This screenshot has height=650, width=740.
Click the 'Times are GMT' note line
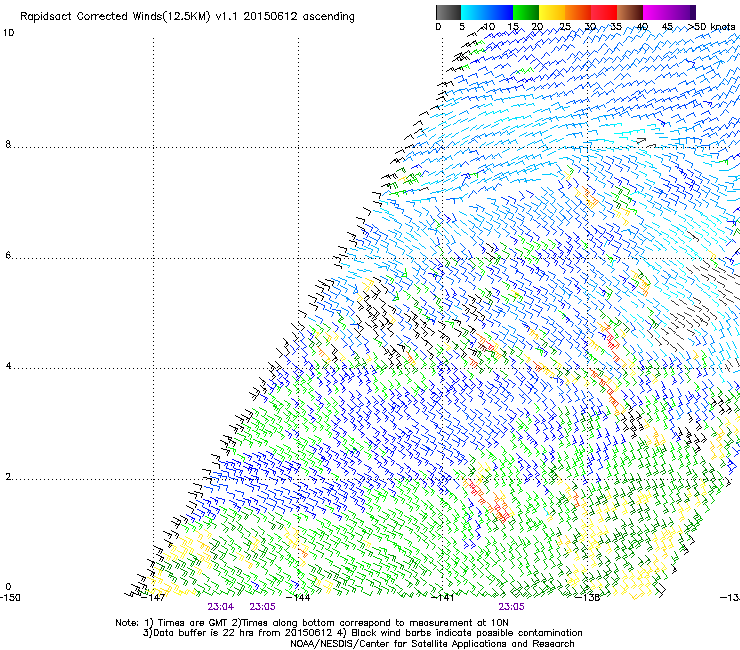312,623
